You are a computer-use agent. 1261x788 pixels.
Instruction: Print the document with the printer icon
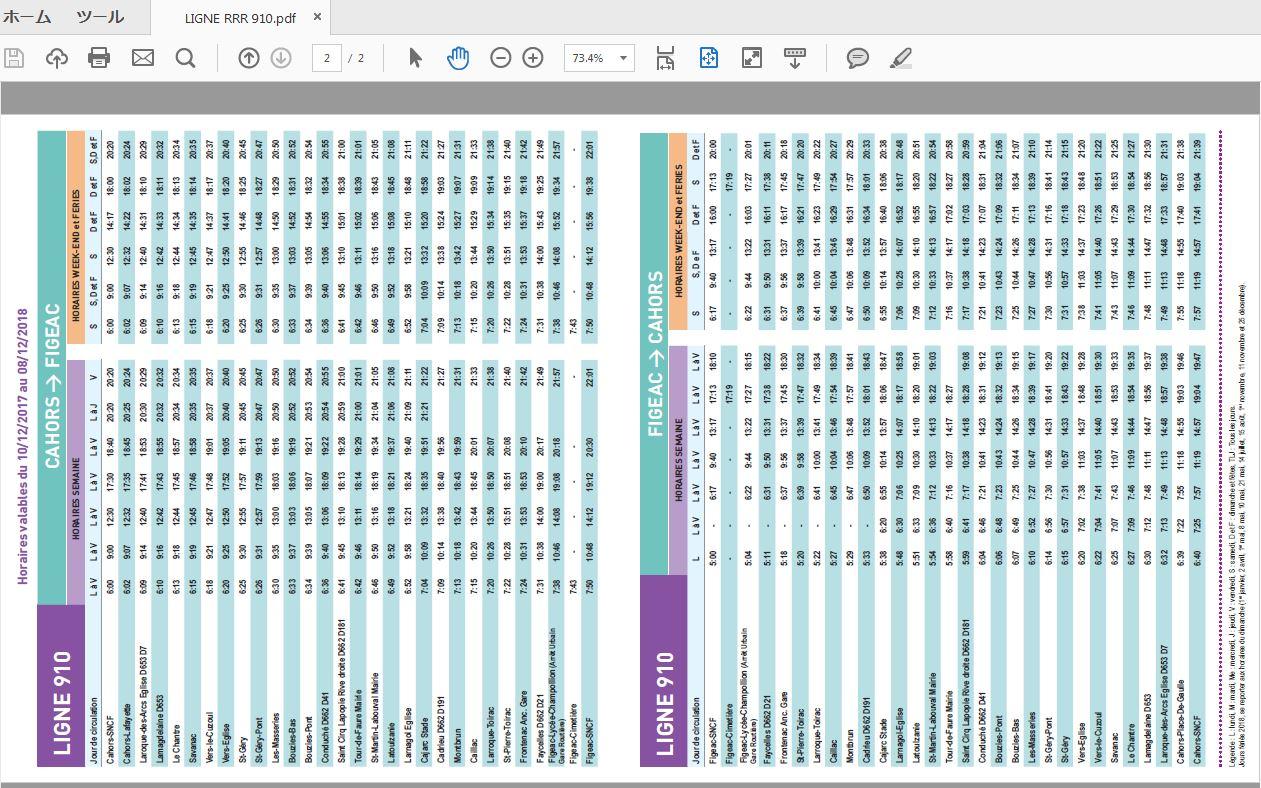[x=99, y=58]
